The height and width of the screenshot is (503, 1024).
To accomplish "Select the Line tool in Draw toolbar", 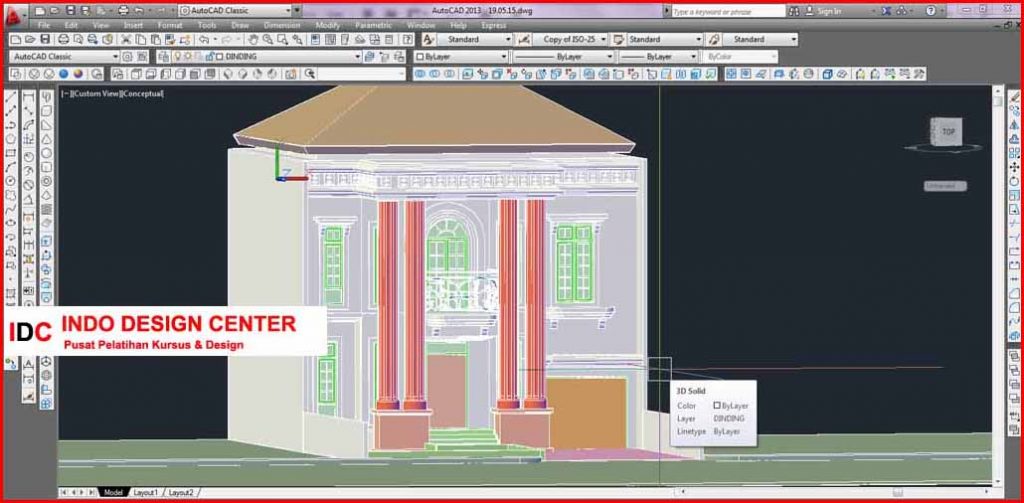I will pos(10,97).
